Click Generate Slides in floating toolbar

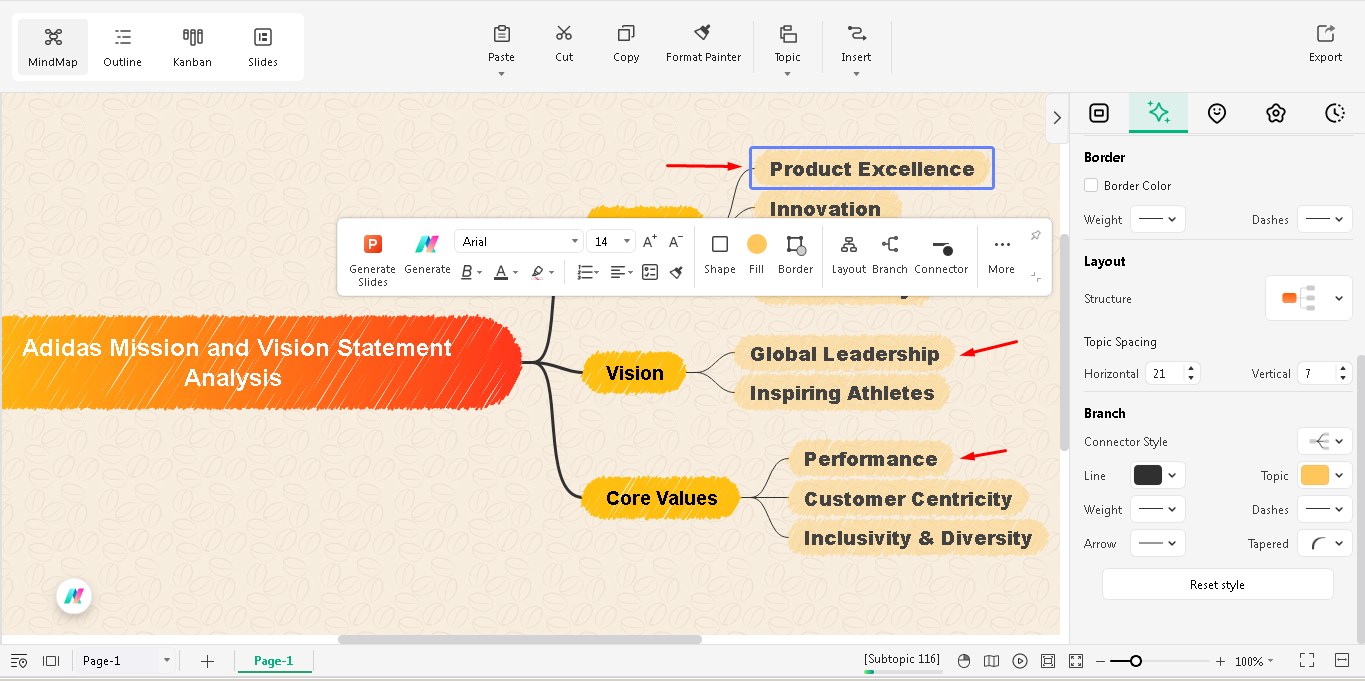click(372, 259)
